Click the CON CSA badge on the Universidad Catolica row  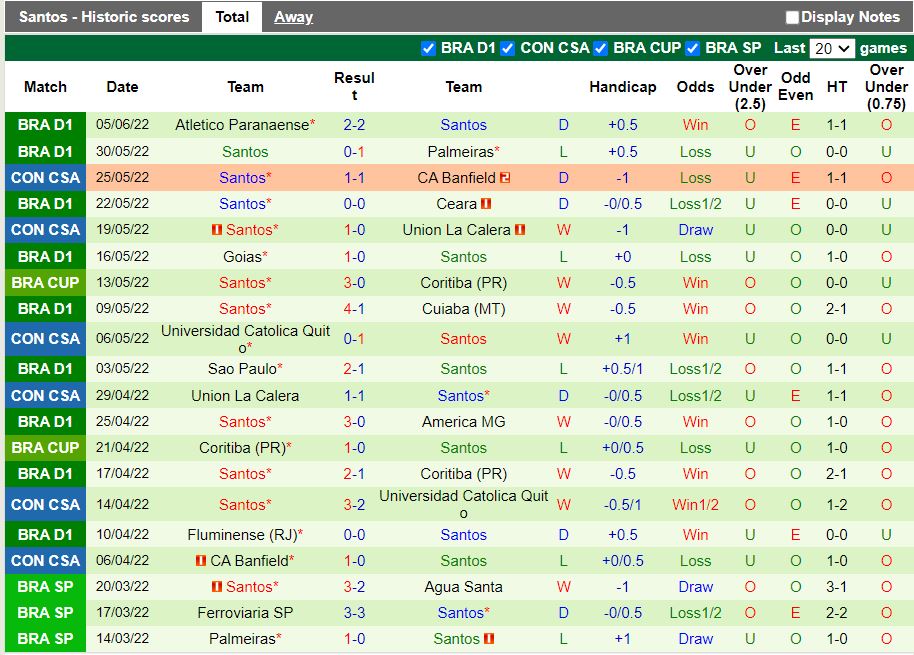45,339
